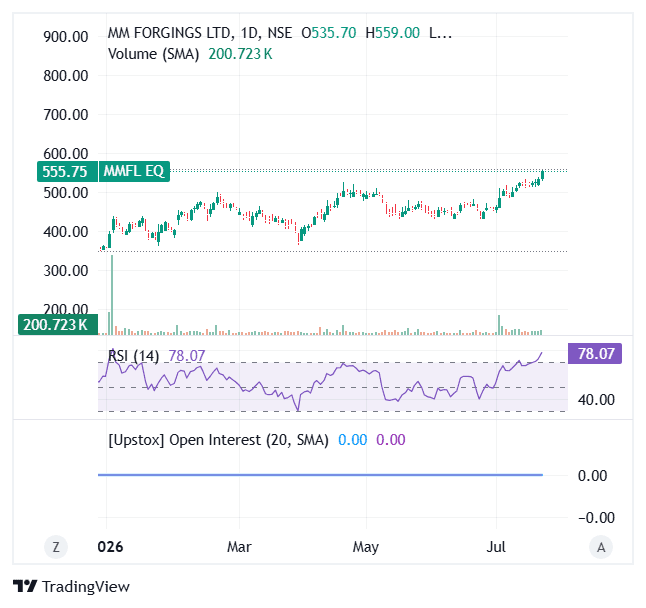Click the Jul date label

(496, 547)
